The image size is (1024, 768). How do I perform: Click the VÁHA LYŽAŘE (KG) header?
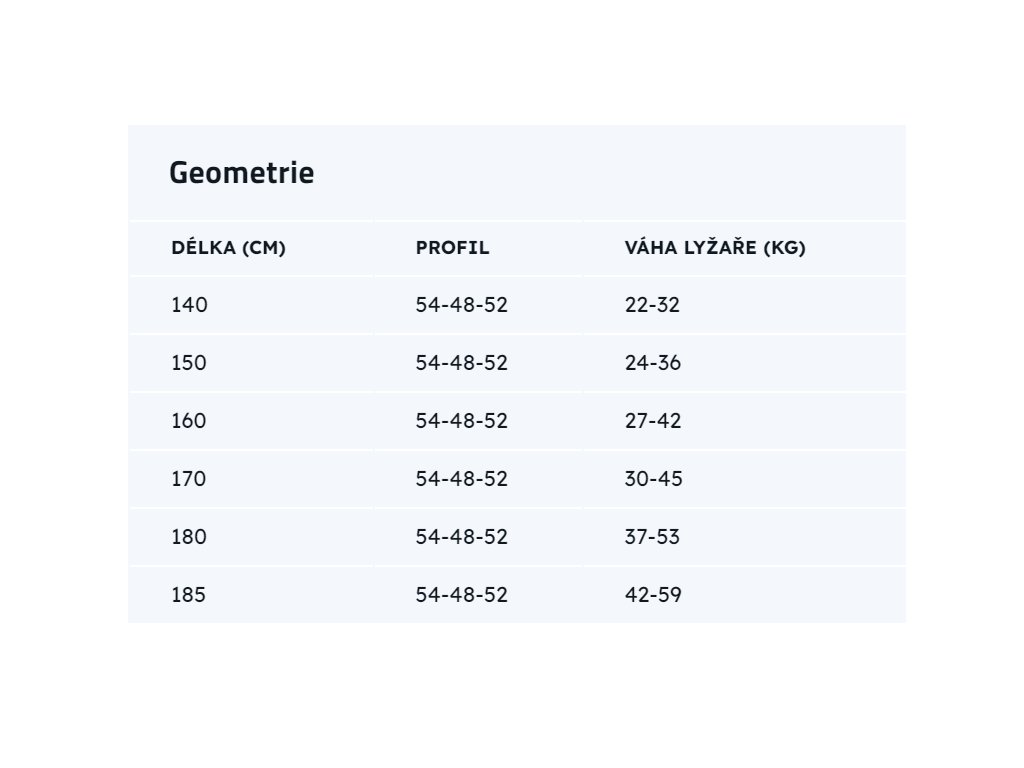tap(715, 248)
